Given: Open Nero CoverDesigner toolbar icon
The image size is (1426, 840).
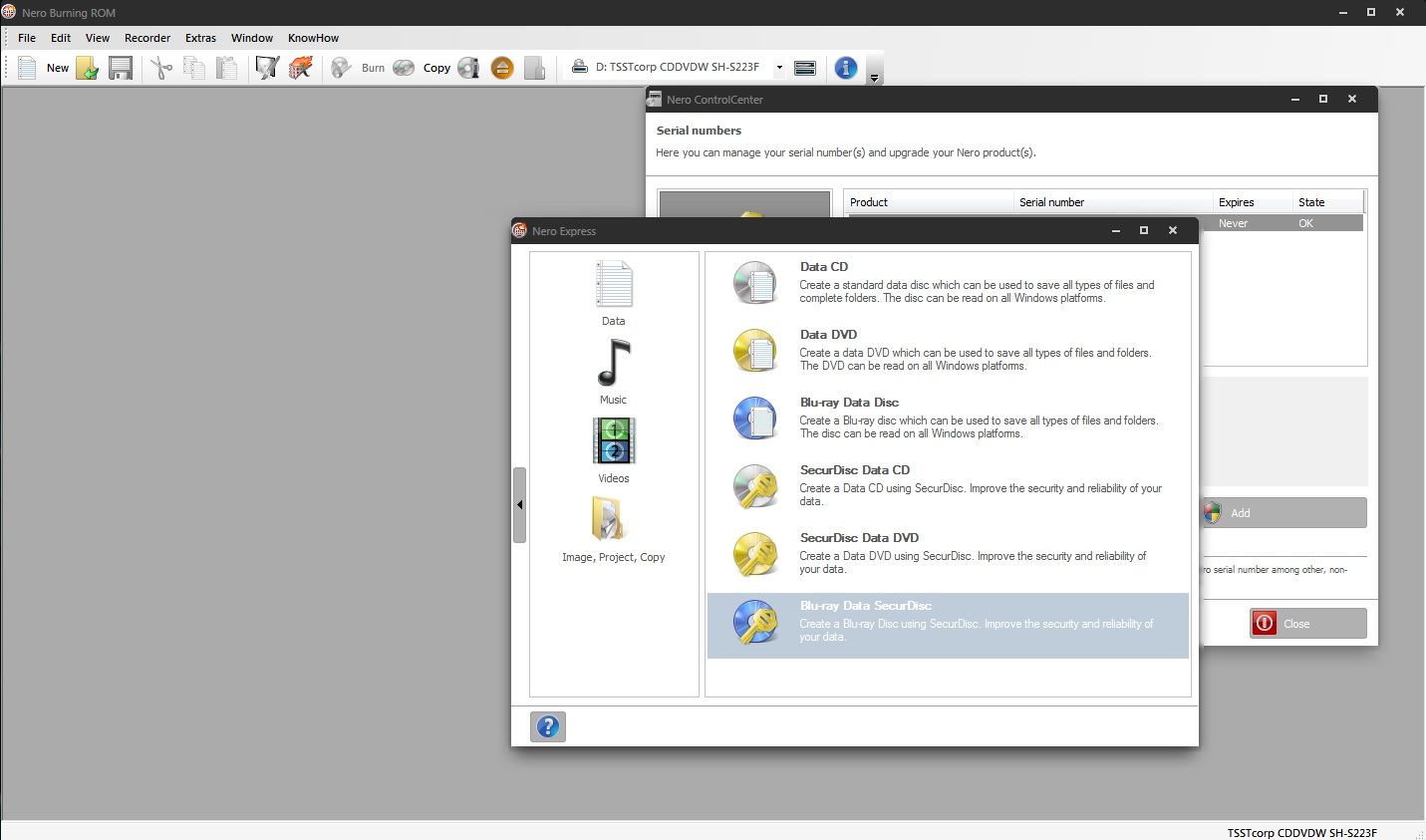Looking at the screenshot, I should pyautogui.click(x=267, y=68).
